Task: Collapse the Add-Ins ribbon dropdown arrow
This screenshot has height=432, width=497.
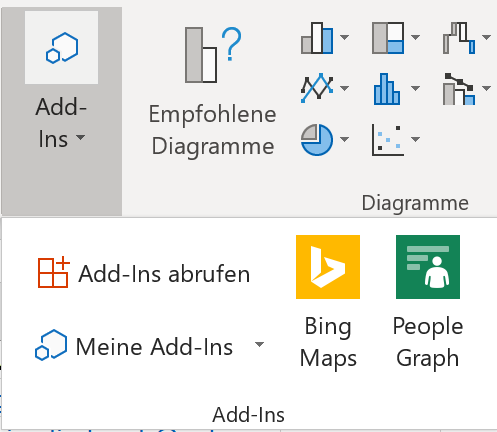Action: coord(80,137)
